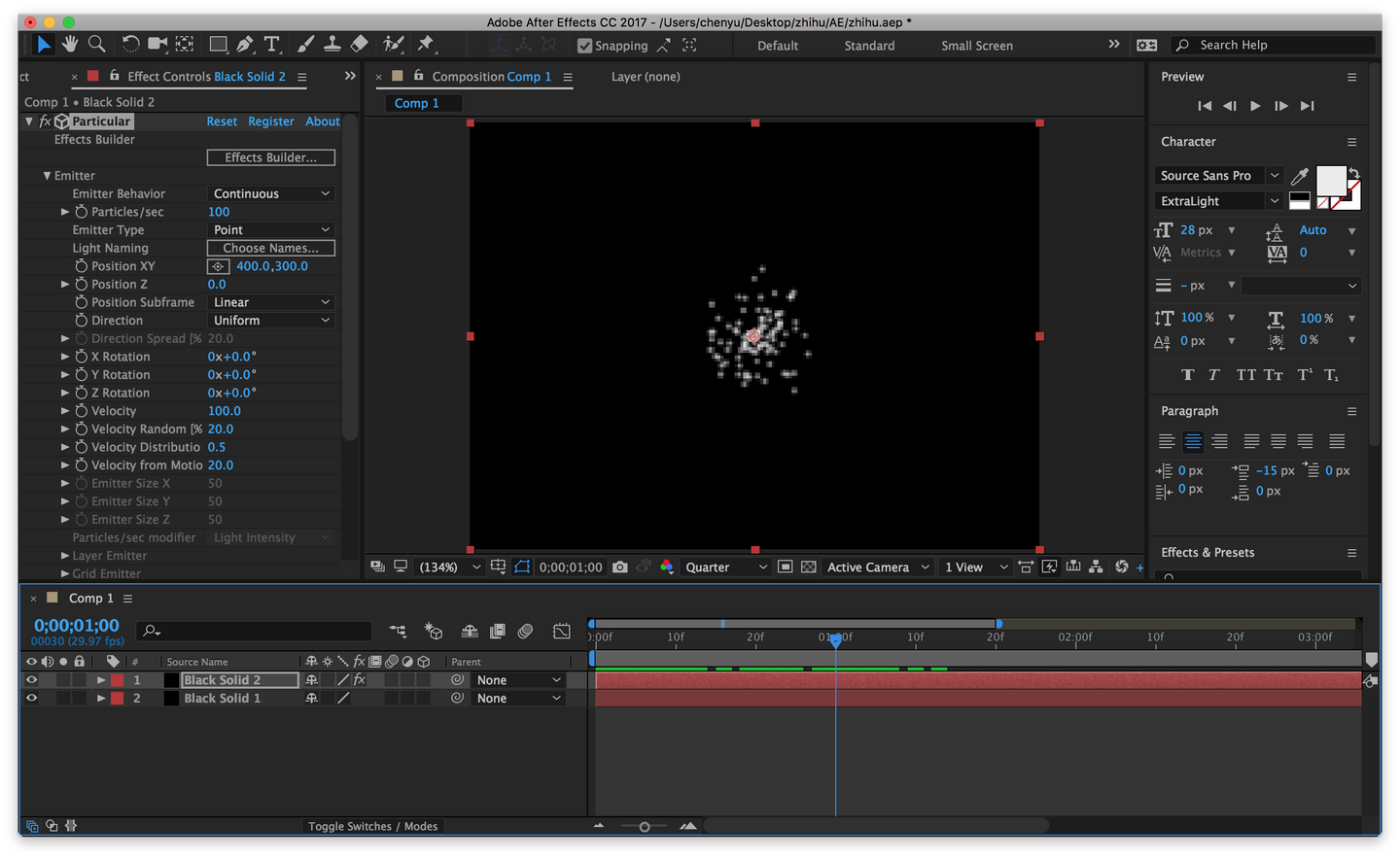Select the Zoom magnifier tool
Viewport: 1400px width, 859px height.
96,44
